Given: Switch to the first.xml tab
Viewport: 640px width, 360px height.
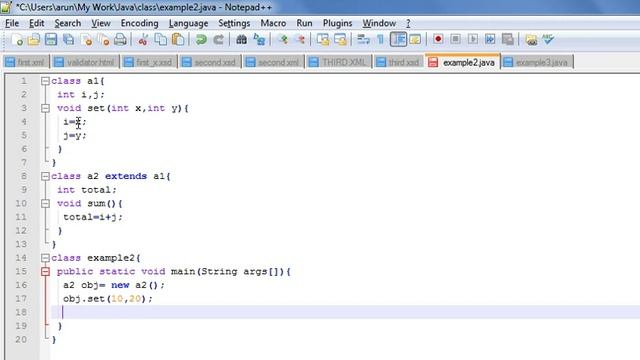Looking at the screenshot, I should pos(26,62).
